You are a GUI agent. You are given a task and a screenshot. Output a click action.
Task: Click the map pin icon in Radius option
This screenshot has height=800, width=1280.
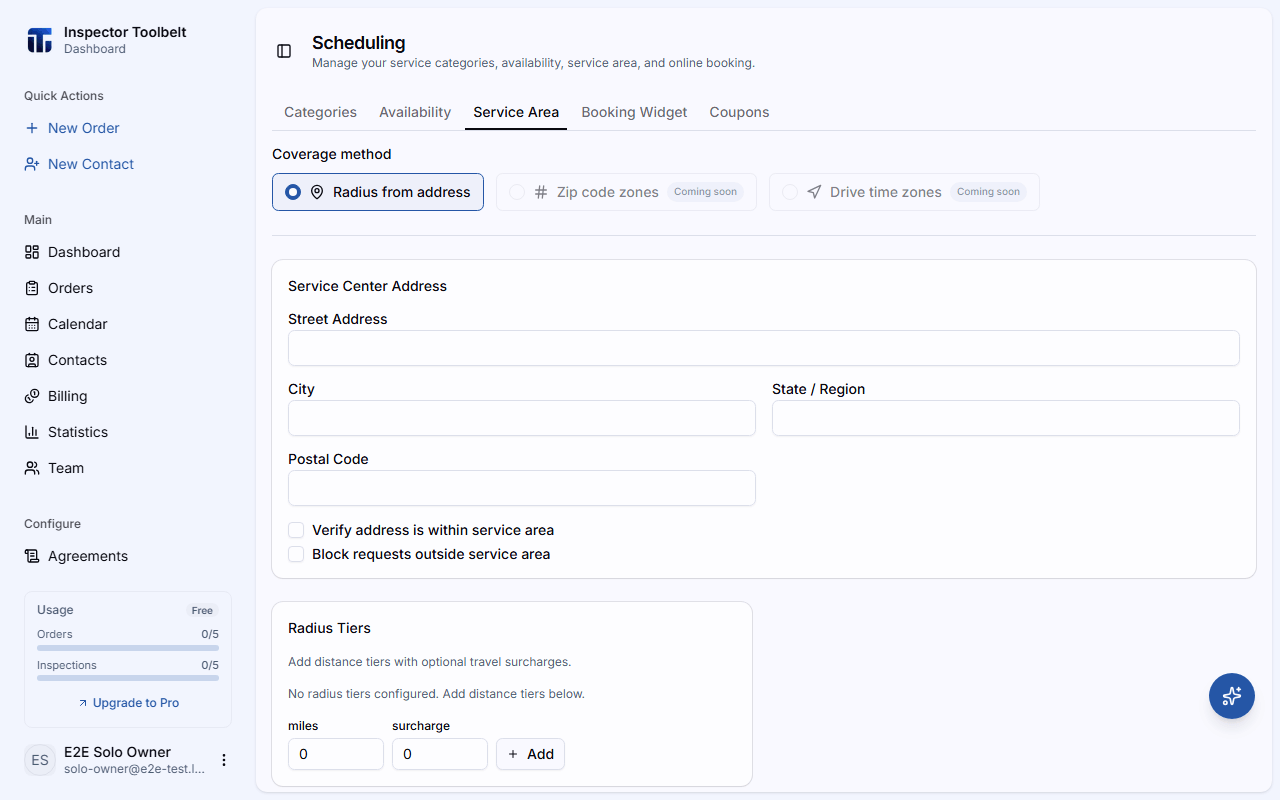pyautogui.click(x=317, y=192)
